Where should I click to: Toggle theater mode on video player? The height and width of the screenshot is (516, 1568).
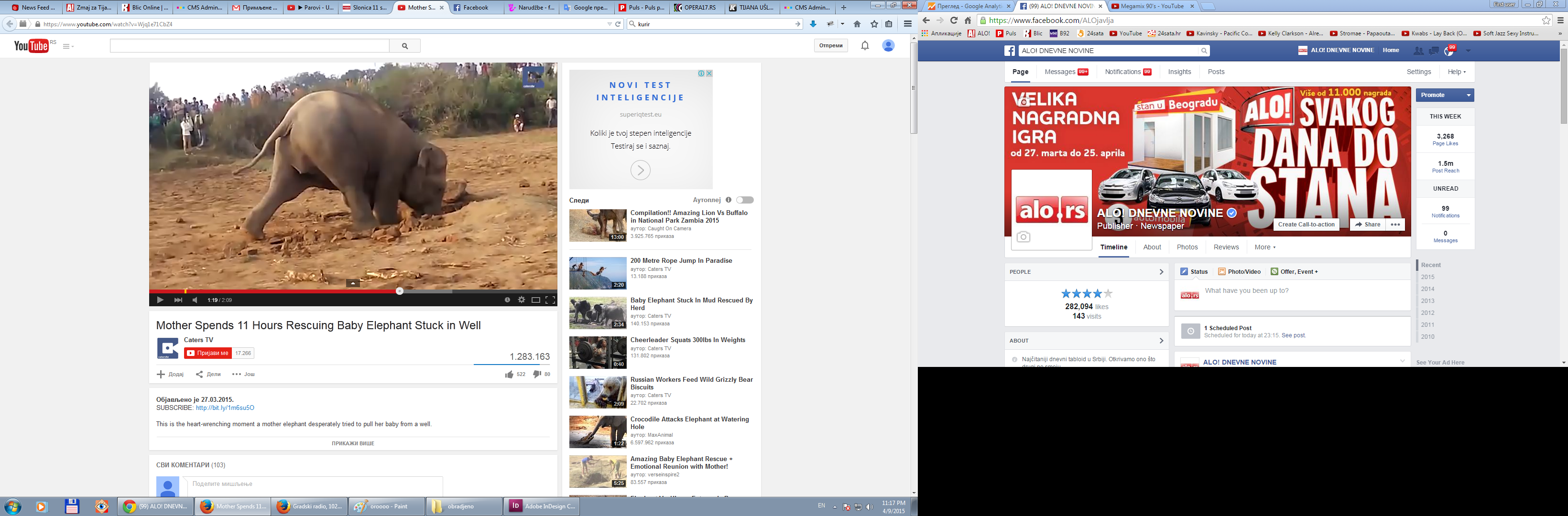click(535, 300)
